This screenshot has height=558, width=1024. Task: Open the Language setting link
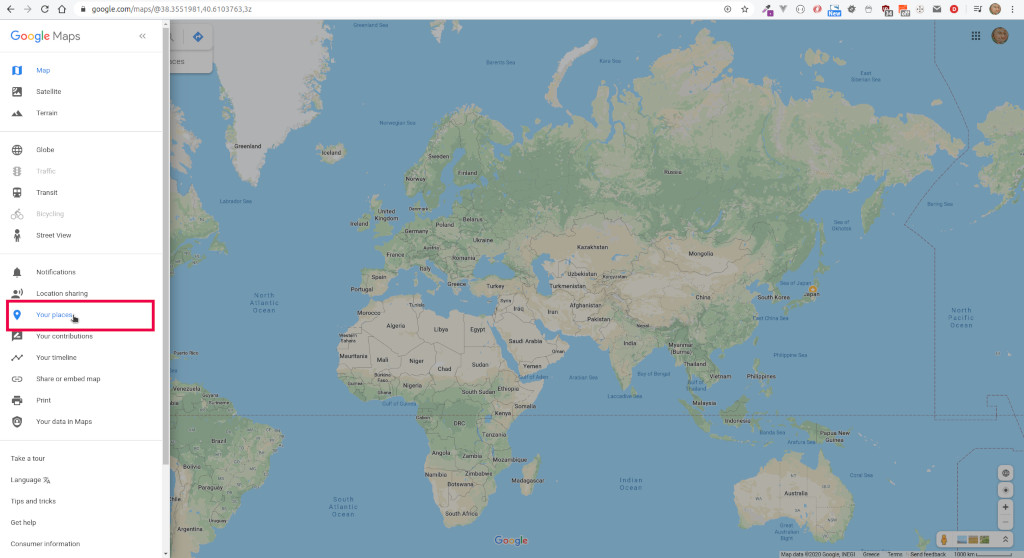pyautogui.click(x=30, y=480)
